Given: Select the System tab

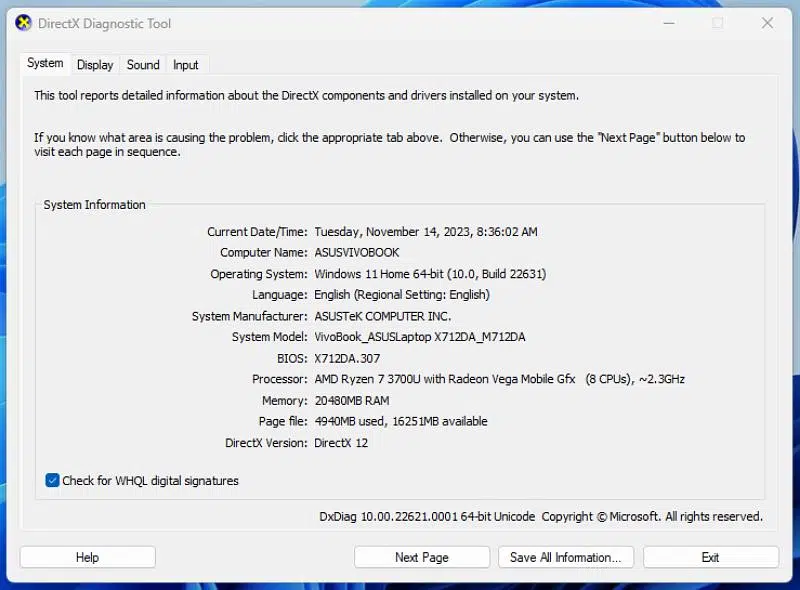Looking at the screenshot, I should (45, 63).
